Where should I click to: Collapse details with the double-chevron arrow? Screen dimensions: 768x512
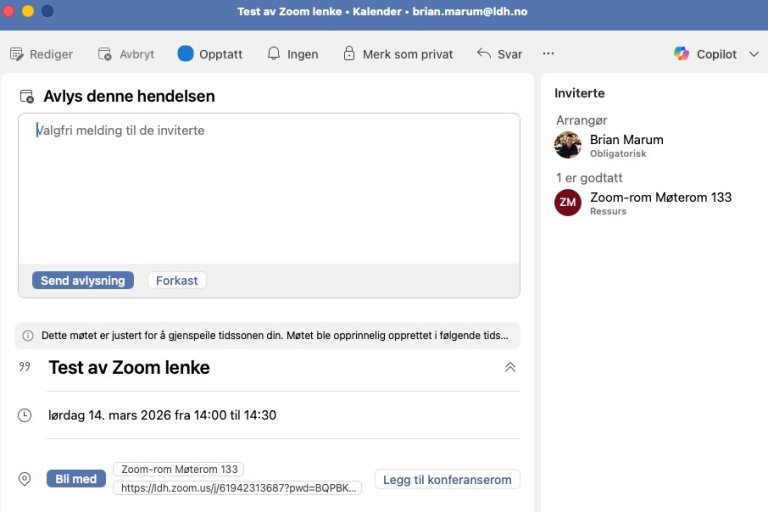point(510,367)
